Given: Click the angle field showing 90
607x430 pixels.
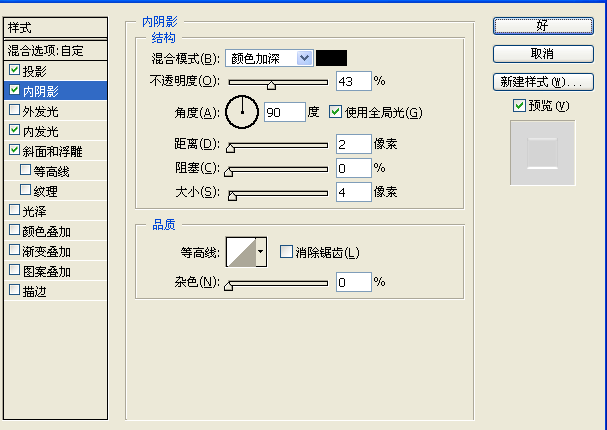Looking at the screenshot, I should pyautogui.click(x=285, y=112).
